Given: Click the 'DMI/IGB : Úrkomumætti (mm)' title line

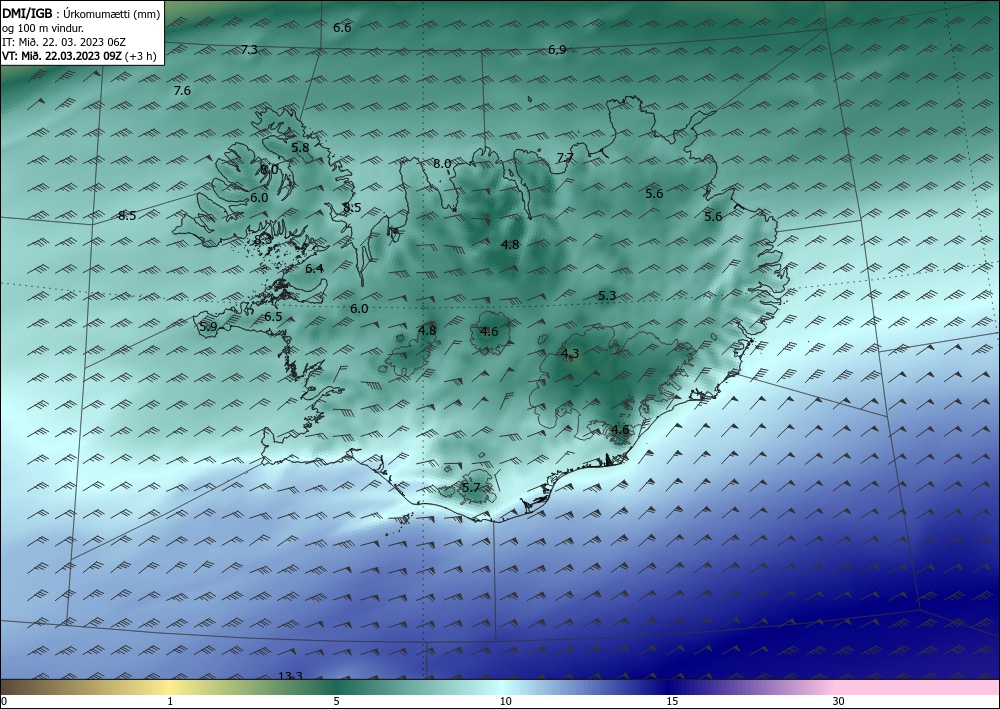Looking at the screenshot, I should 81,12.
